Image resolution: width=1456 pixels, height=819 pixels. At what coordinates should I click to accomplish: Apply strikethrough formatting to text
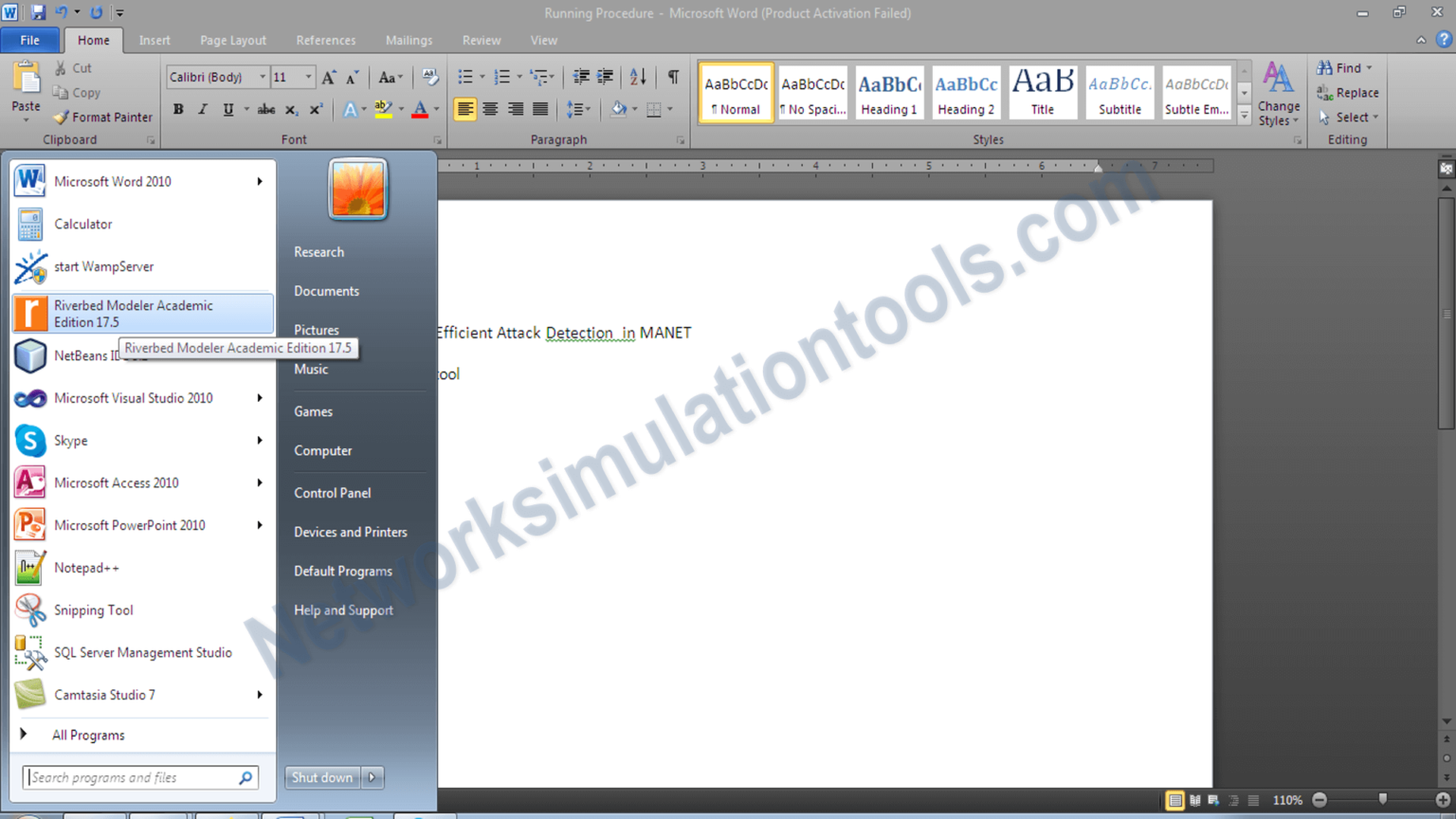(267, 109)
